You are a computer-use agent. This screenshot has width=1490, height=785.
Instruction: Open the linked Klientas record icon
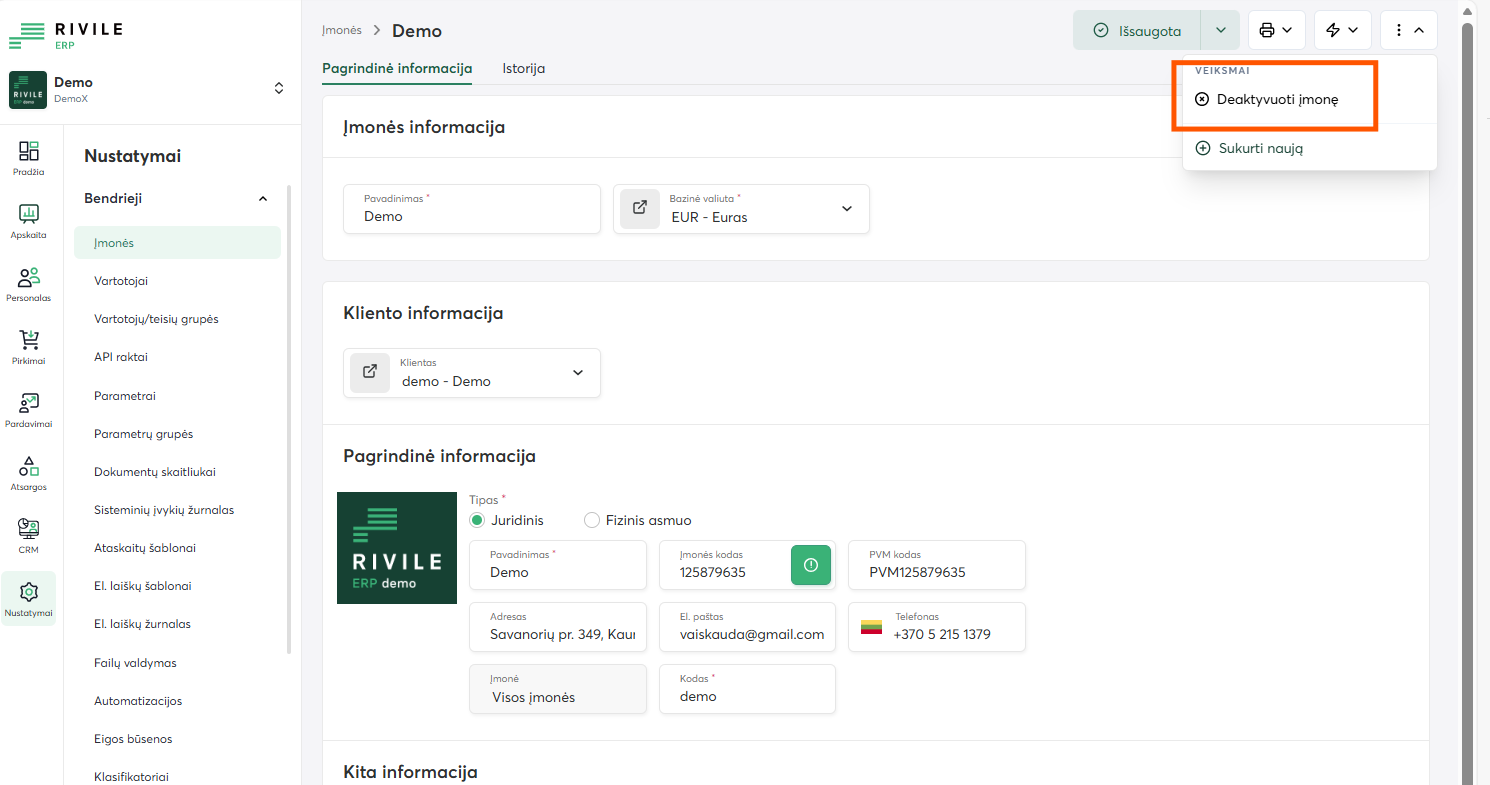(x=370, y=372)
